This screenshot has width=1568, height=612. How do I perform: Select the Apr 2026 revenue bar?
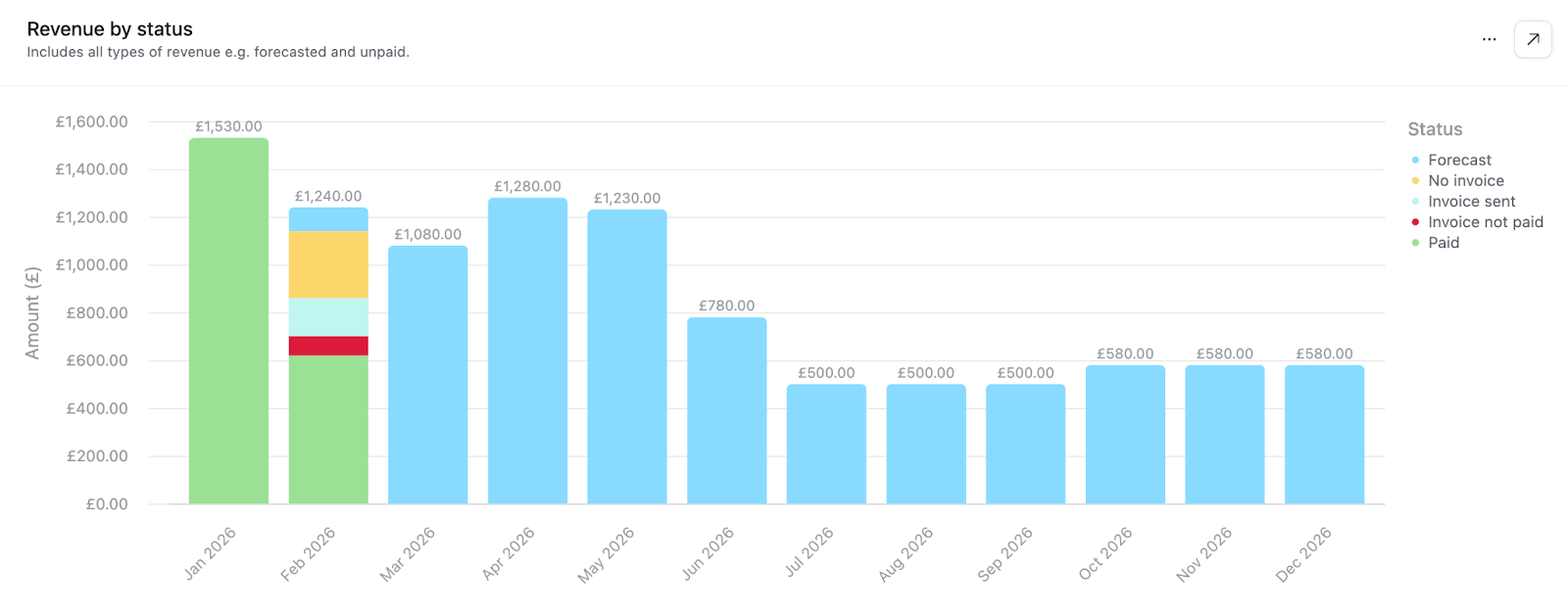pyautogui.click(x=527, y=353)
